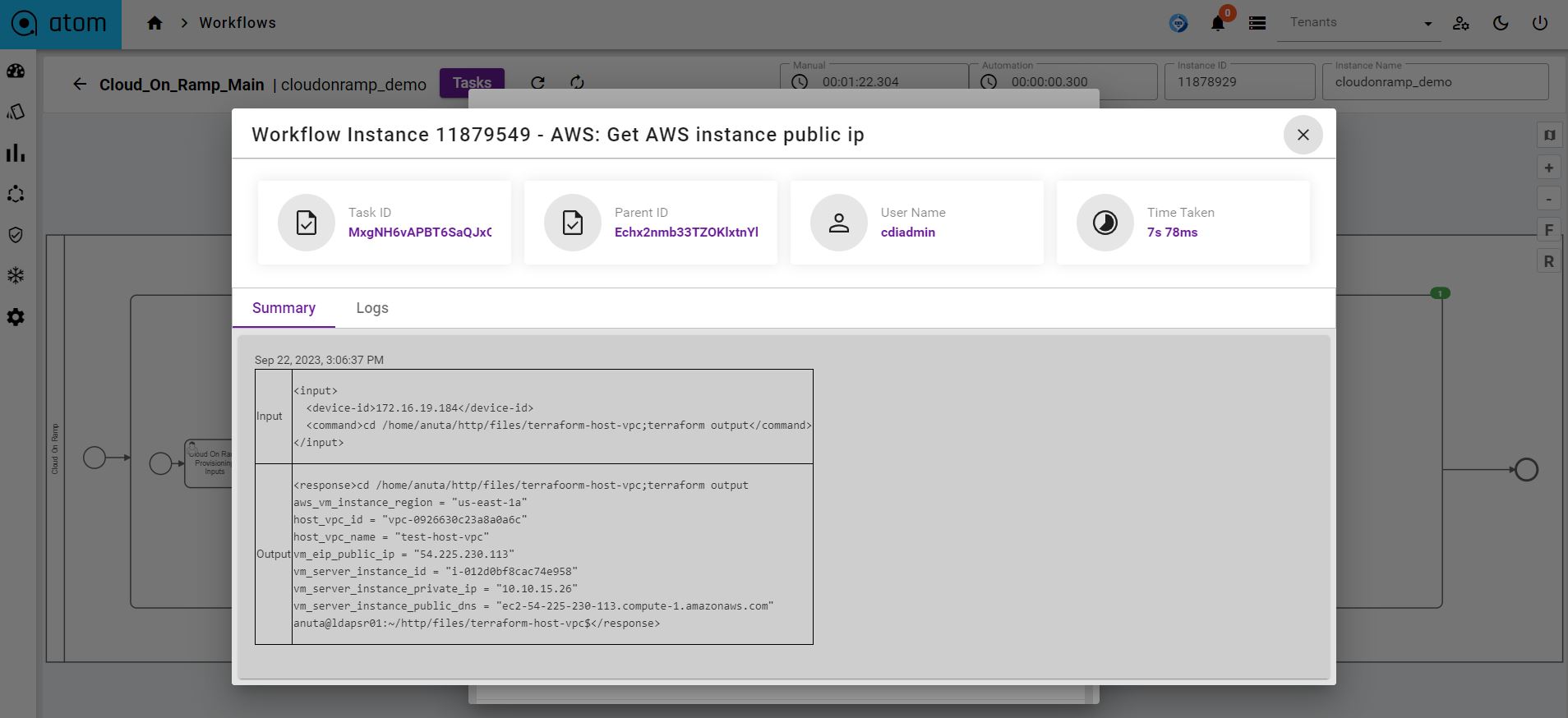Click the Sep 22, 2023 timestamp
Image resolution: width=1568 pixels, height=718 pixels.
[319, 360]
